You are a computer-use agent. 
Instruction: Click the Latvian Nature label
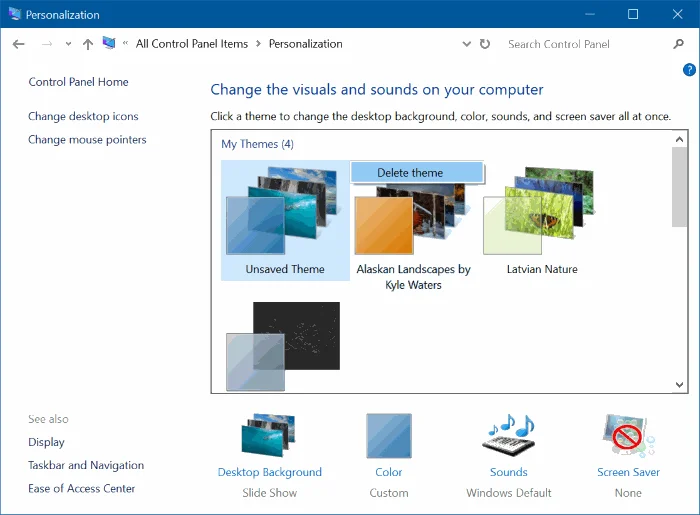542,269
